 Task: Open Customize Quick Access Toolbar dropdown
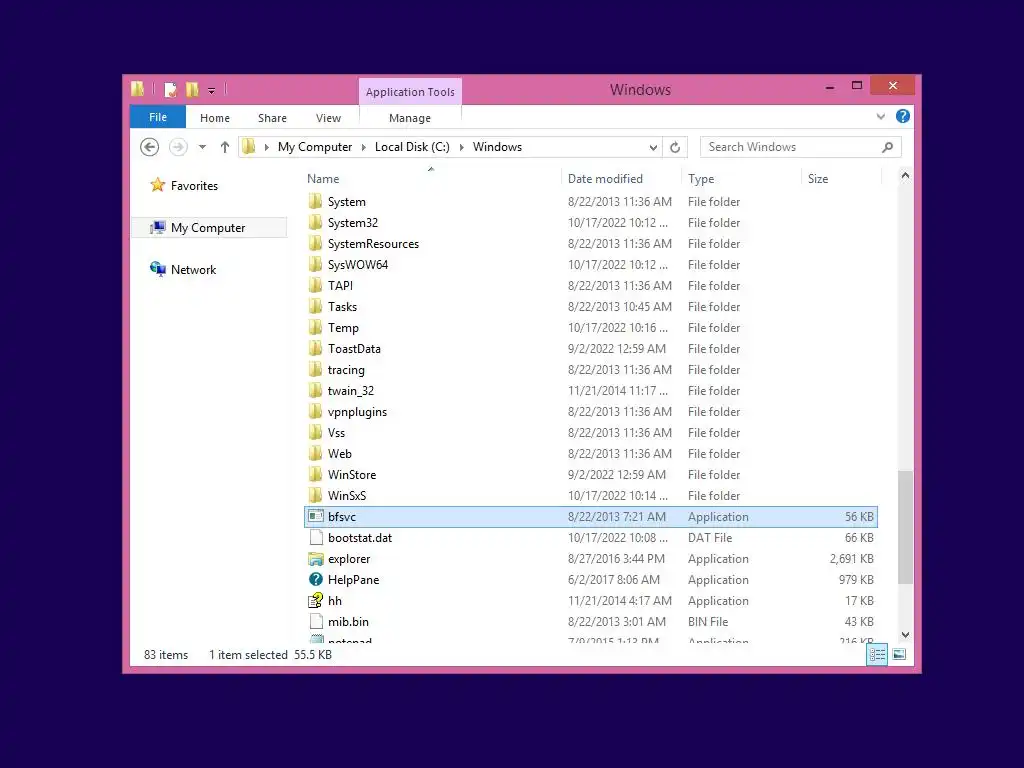pyautogui.click(x=212, y=91)
